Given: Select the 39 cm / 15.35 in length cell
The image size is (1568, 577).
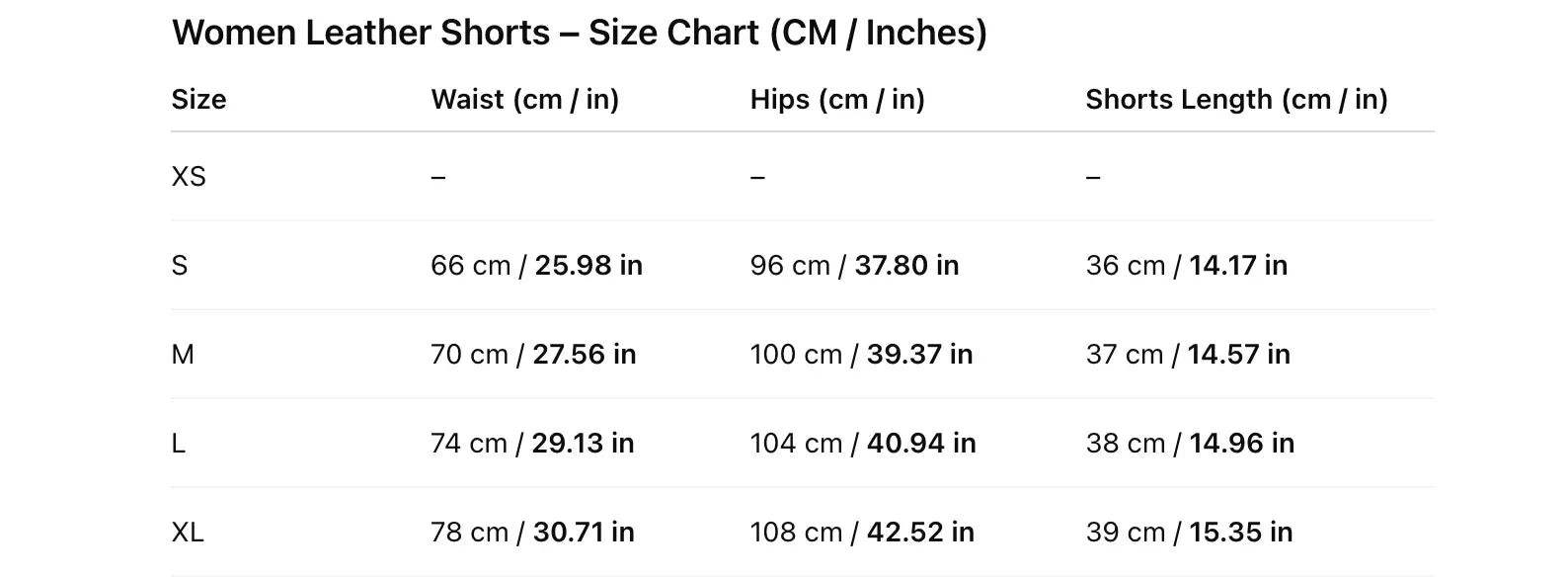Looking at the screenshot, I should coord(1189,533).
